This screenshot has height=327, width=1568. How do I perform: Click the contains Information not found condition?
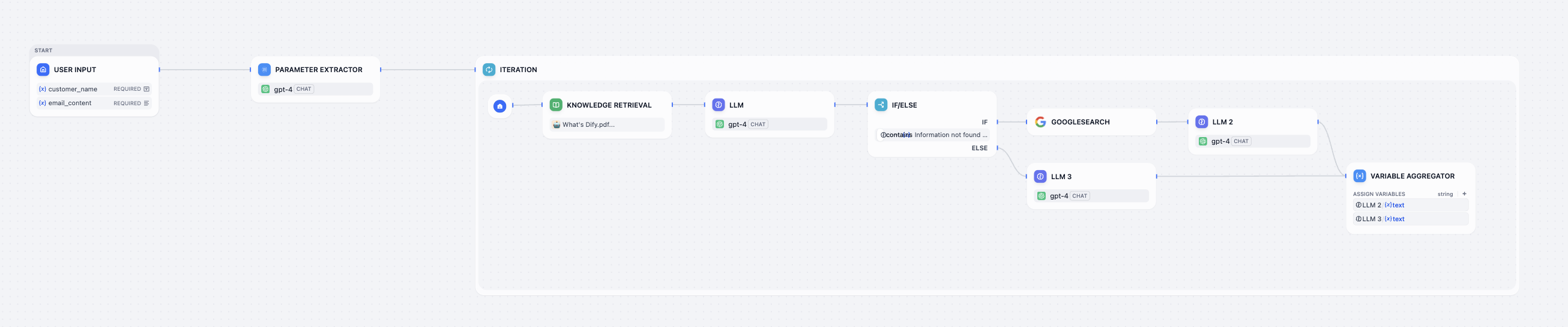[x=933, y=135]
